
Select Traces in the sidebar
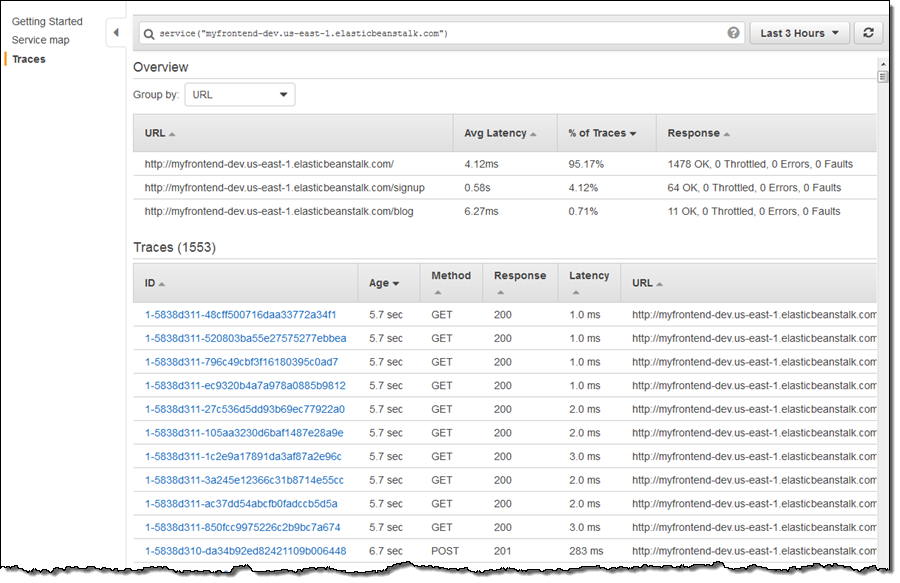[x=28, y=59]
